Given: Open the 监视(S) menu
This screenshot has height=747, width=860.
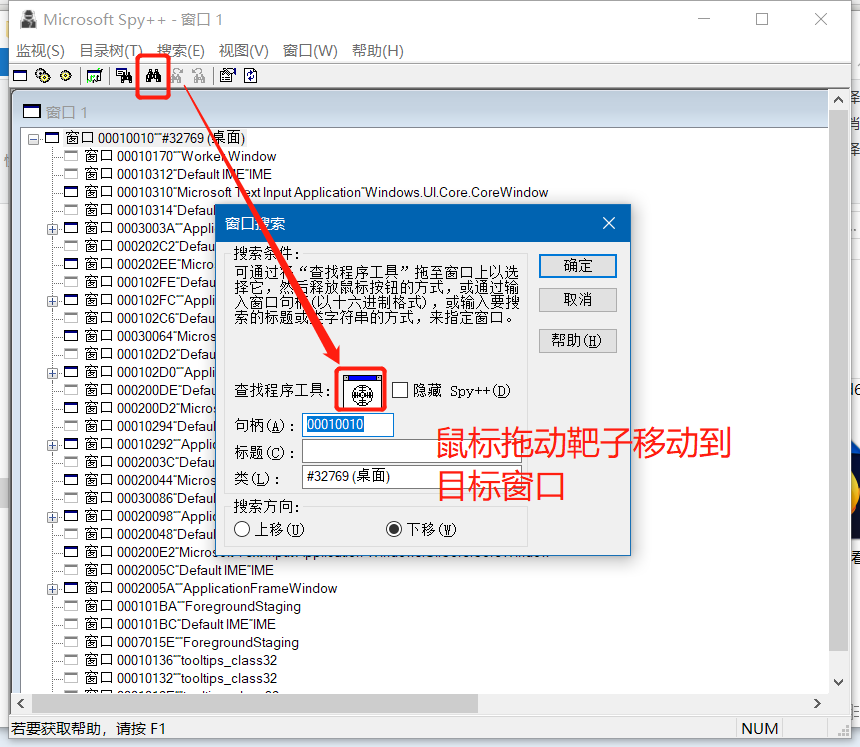Looking at the screenshot, I should coord(40,51).
